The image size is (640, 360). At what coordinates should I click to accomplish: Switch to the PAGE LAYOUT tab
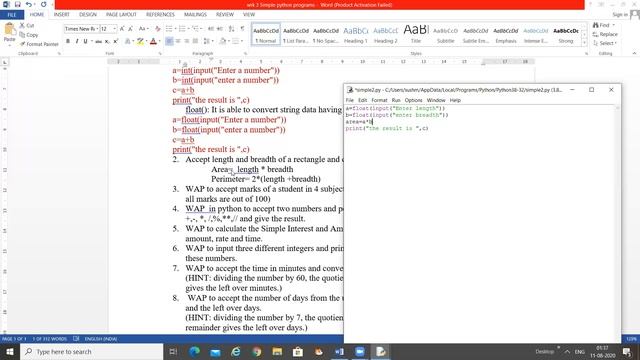[121, 15]
